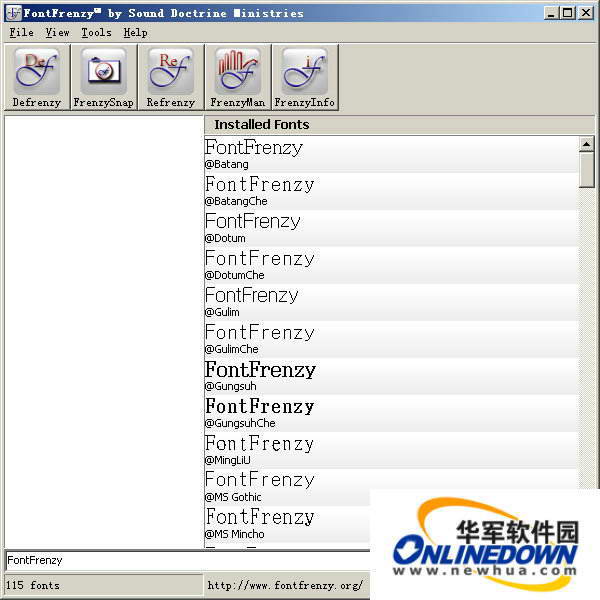The height and width of the screenshot is (600, 600).
Task: Select the @Dotum font entry
Action: click(x=391, y=228)
